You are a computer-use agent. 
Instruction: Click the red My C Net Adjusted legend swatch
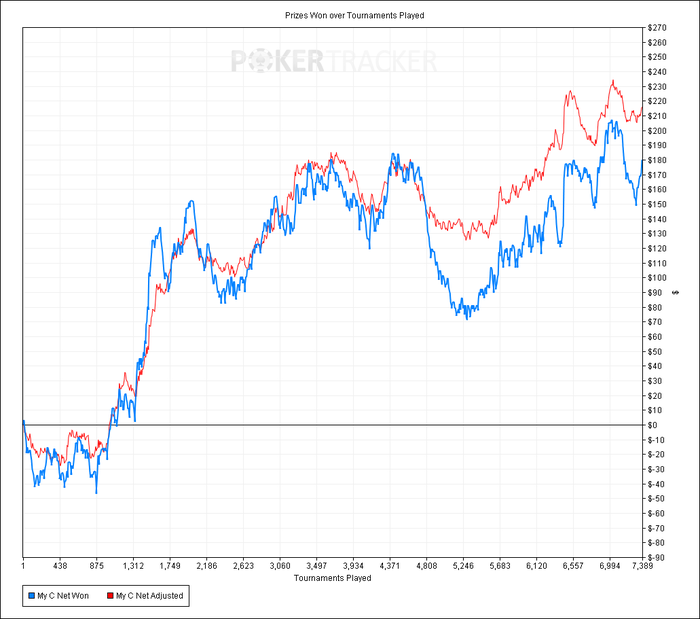[x=110, y=596]
